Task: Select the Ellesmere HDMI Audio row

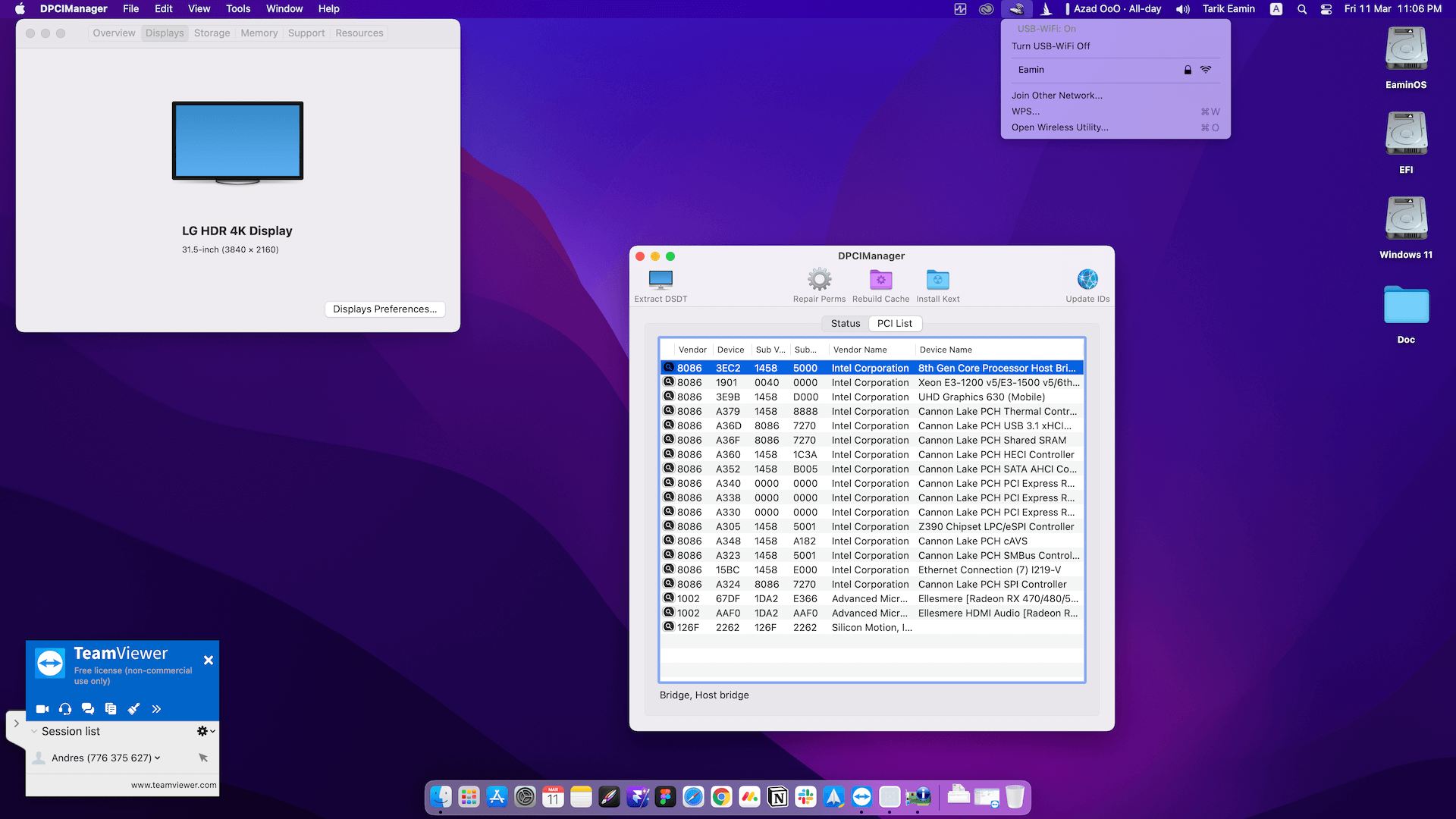Action: pos(872,613)
